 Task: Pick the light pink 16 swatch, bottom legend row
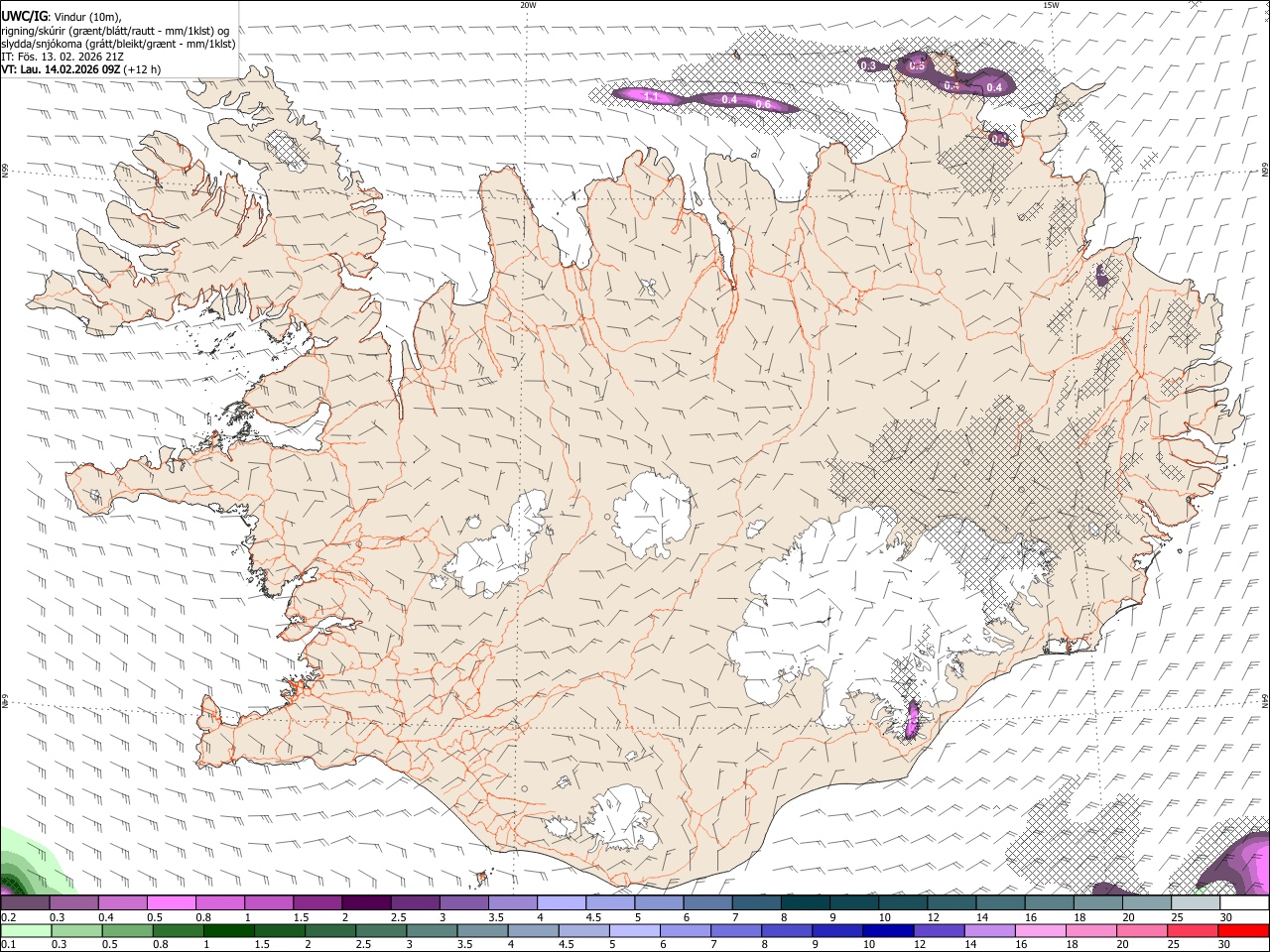1041,930
